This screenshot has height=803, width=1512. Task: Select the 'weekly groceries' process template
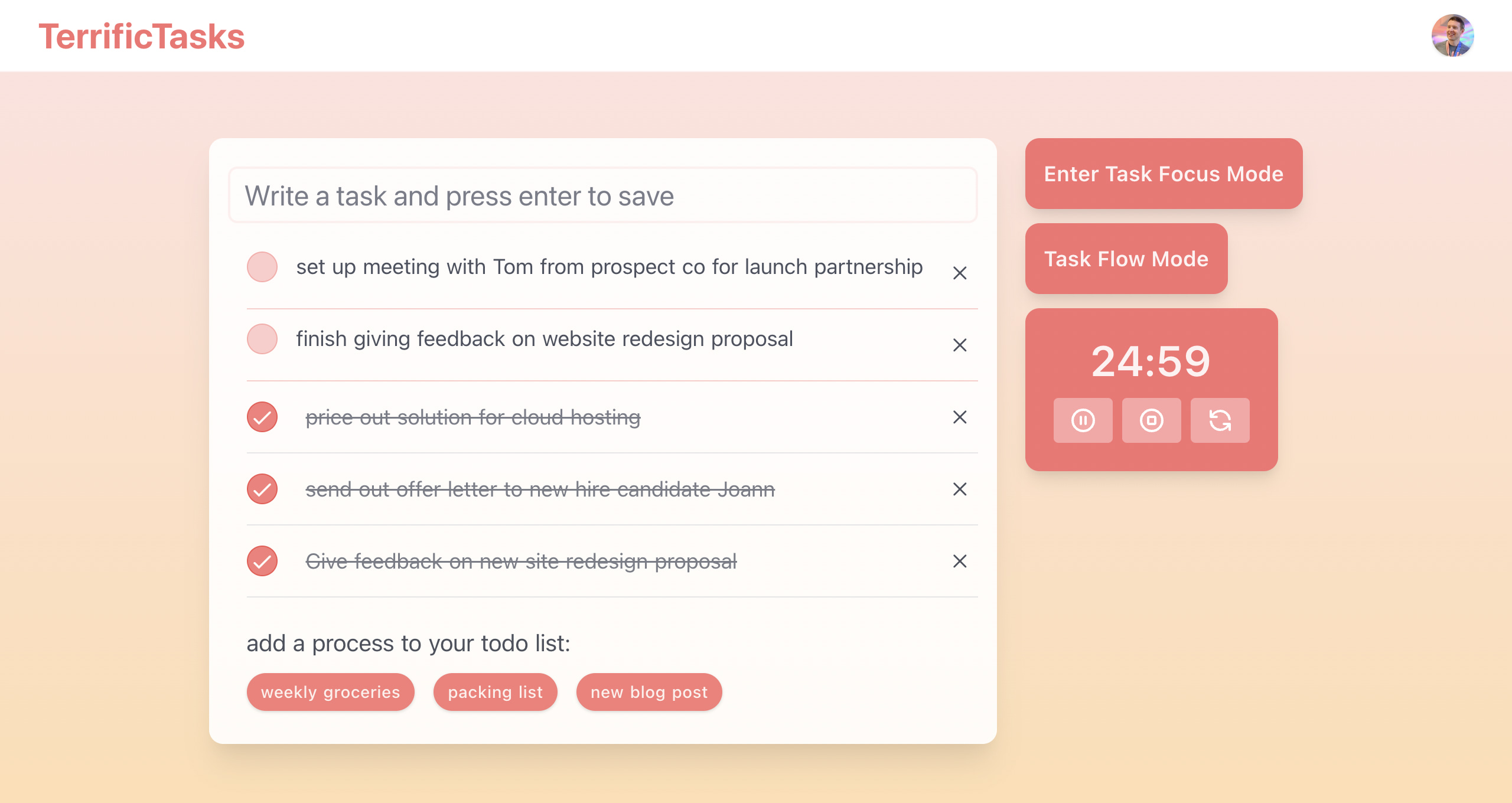pyautogui.click(x=330, y=692)
